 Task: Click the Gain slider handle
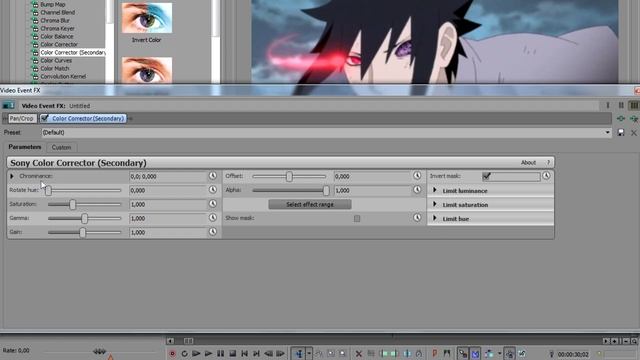coord(82,232)
